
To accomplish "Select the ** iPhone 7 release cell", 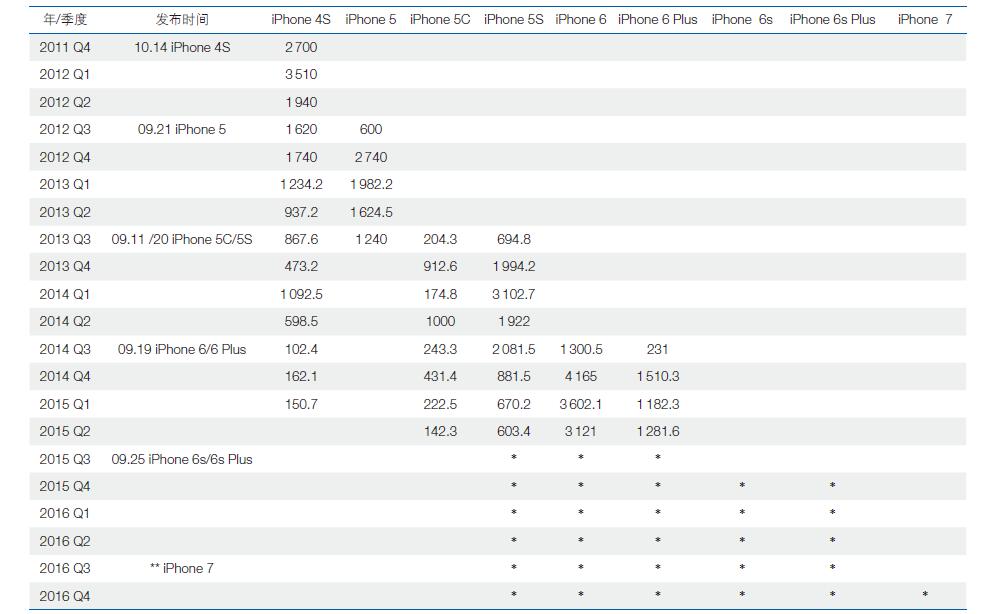I will [x=182, y=569].
